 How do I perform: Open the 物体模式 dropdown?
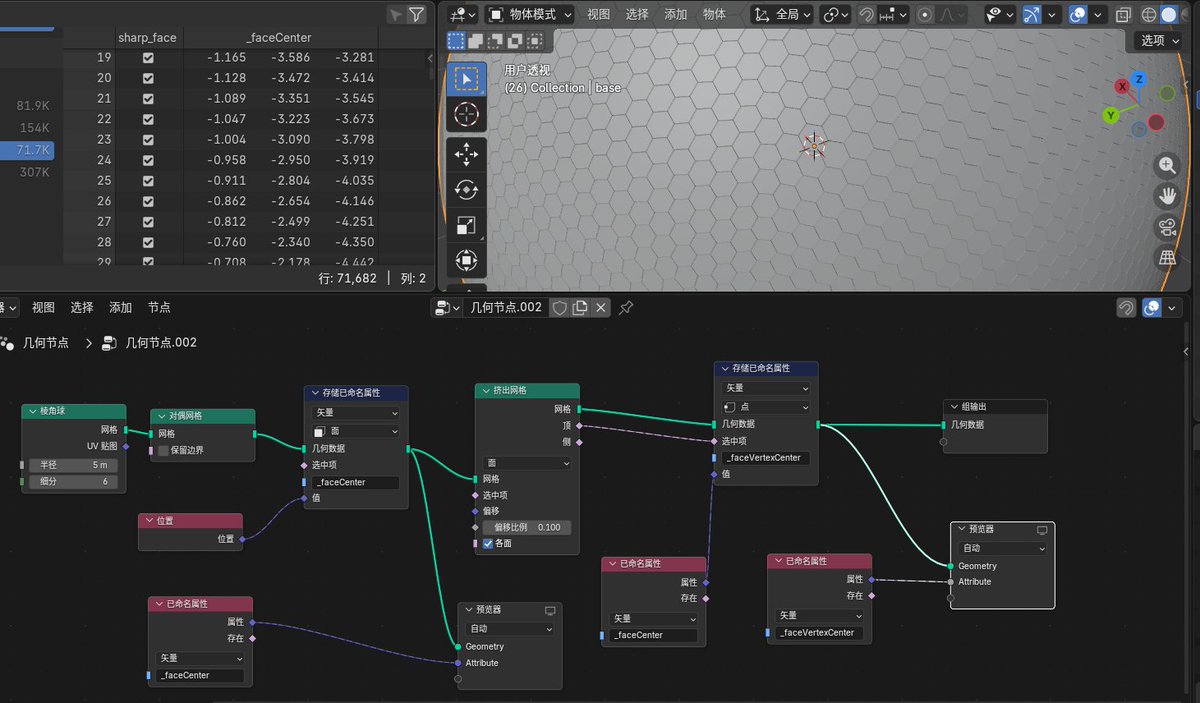point(530,14)
